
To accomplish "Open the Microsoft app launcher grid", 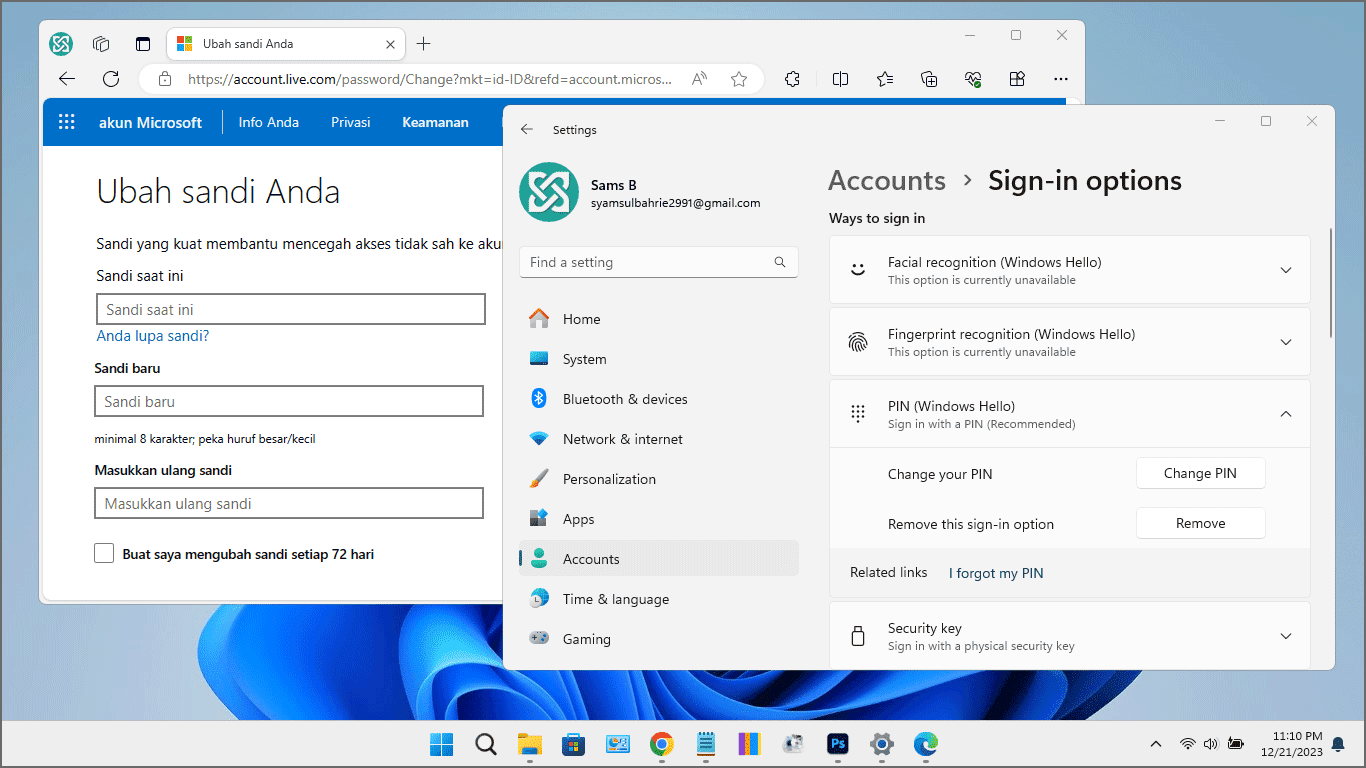I will click(67, 122).
